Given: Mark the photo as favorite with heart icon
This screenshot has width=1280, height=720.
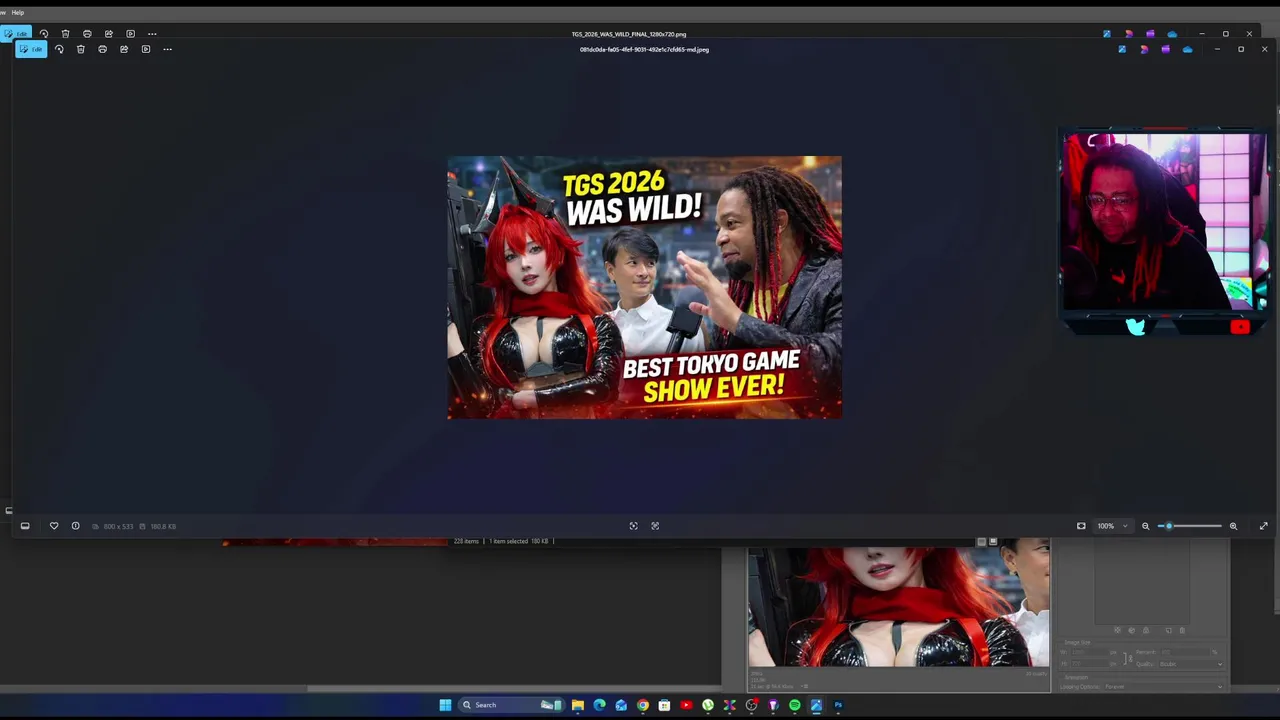Looking at the screenshot, I should 54,526.
